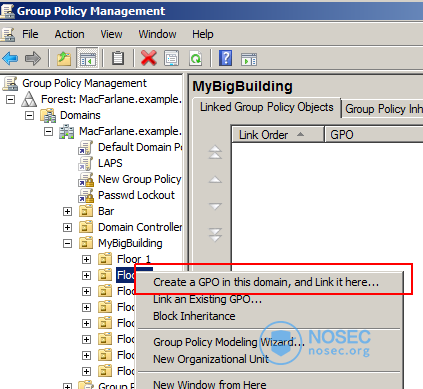The width and height of the screenshot is (423, 389).
Task: Open the Action menu
Action: [x=69, y=34]
